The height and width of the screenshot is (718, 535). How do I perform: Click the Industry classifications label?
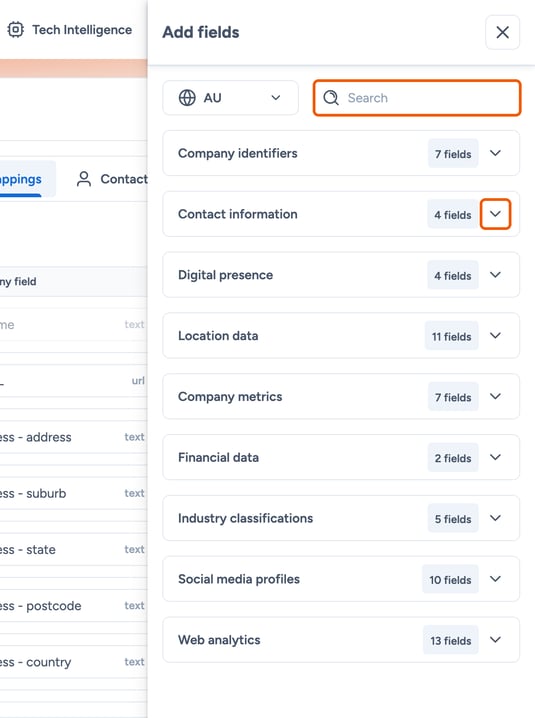(x=246, y=519)
